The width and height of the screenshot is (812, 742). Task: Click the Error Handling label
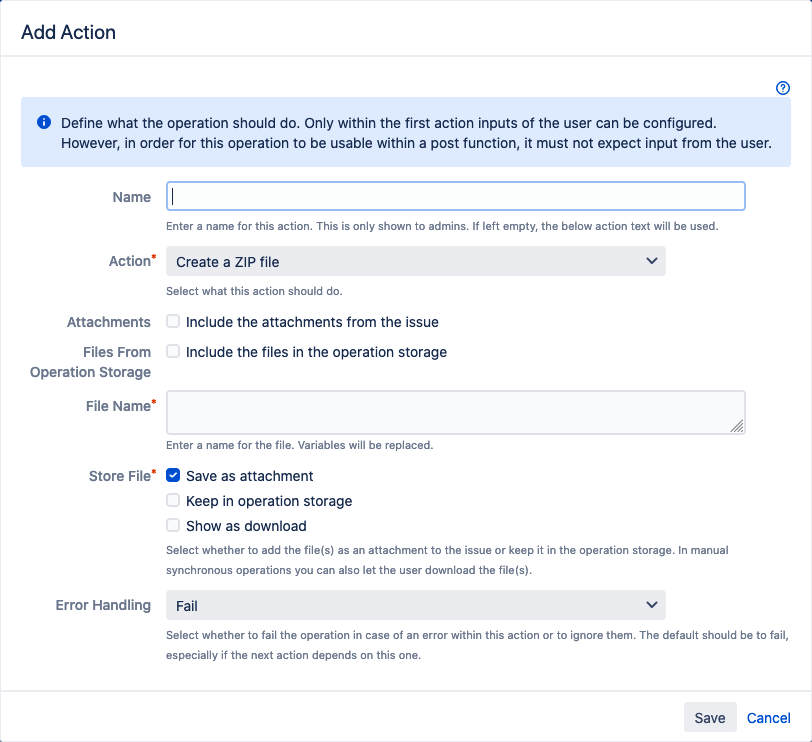(103, 605)
